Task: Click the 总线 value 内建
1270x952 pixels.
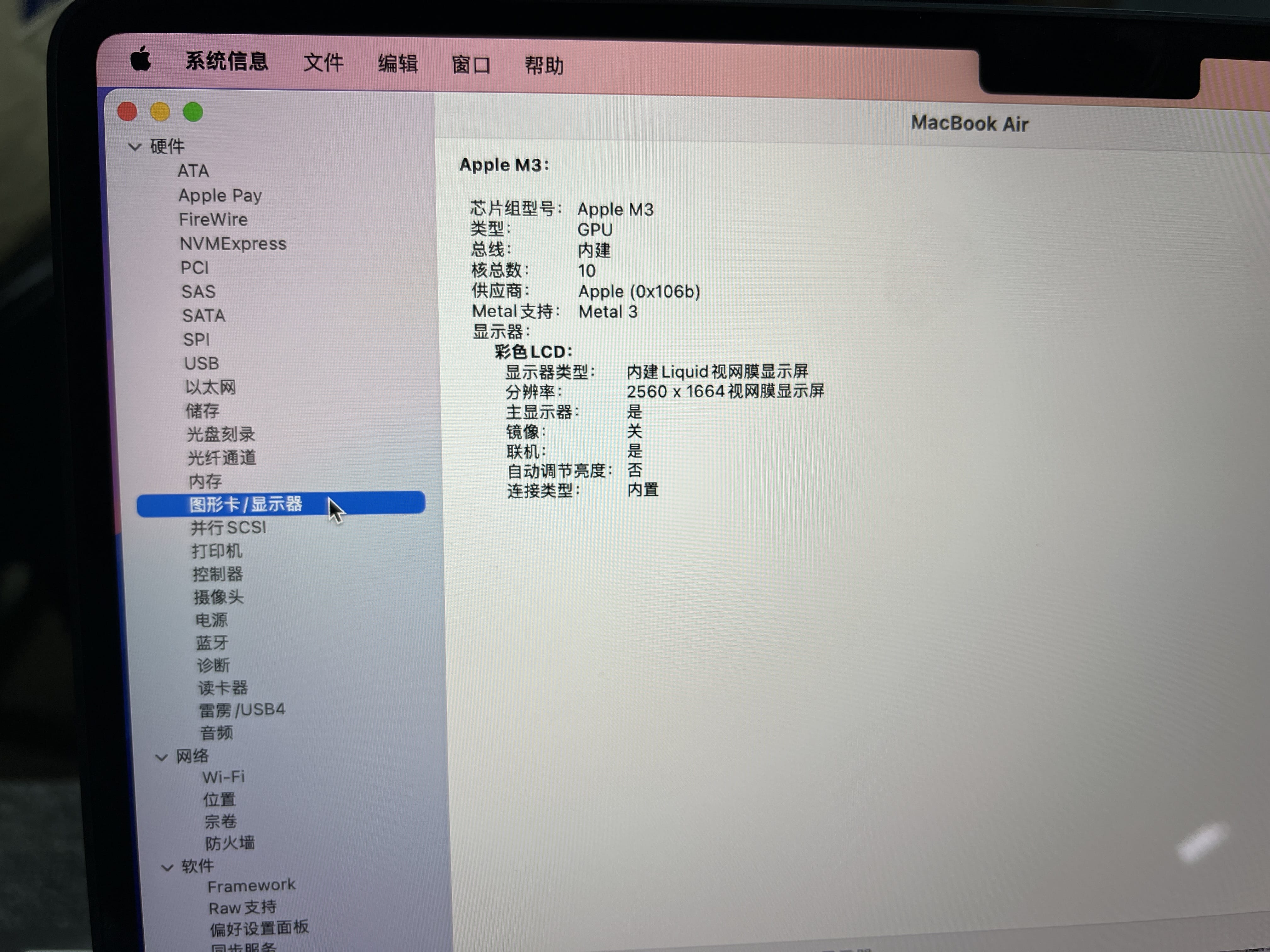Action: (594, 250)
